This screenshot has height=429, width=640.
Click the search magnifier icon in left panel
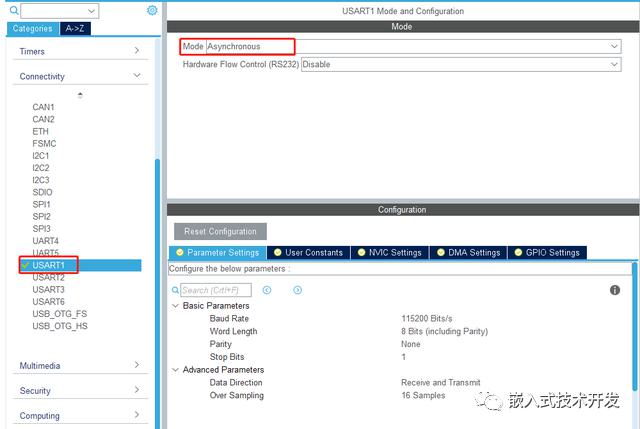14,10
